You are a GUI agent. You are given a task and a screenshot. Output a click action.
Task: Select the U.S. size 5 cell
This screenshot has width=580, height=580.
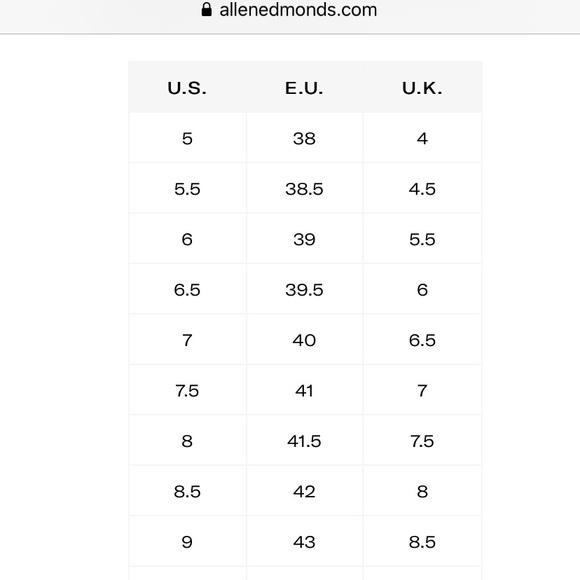pos(187,138)
